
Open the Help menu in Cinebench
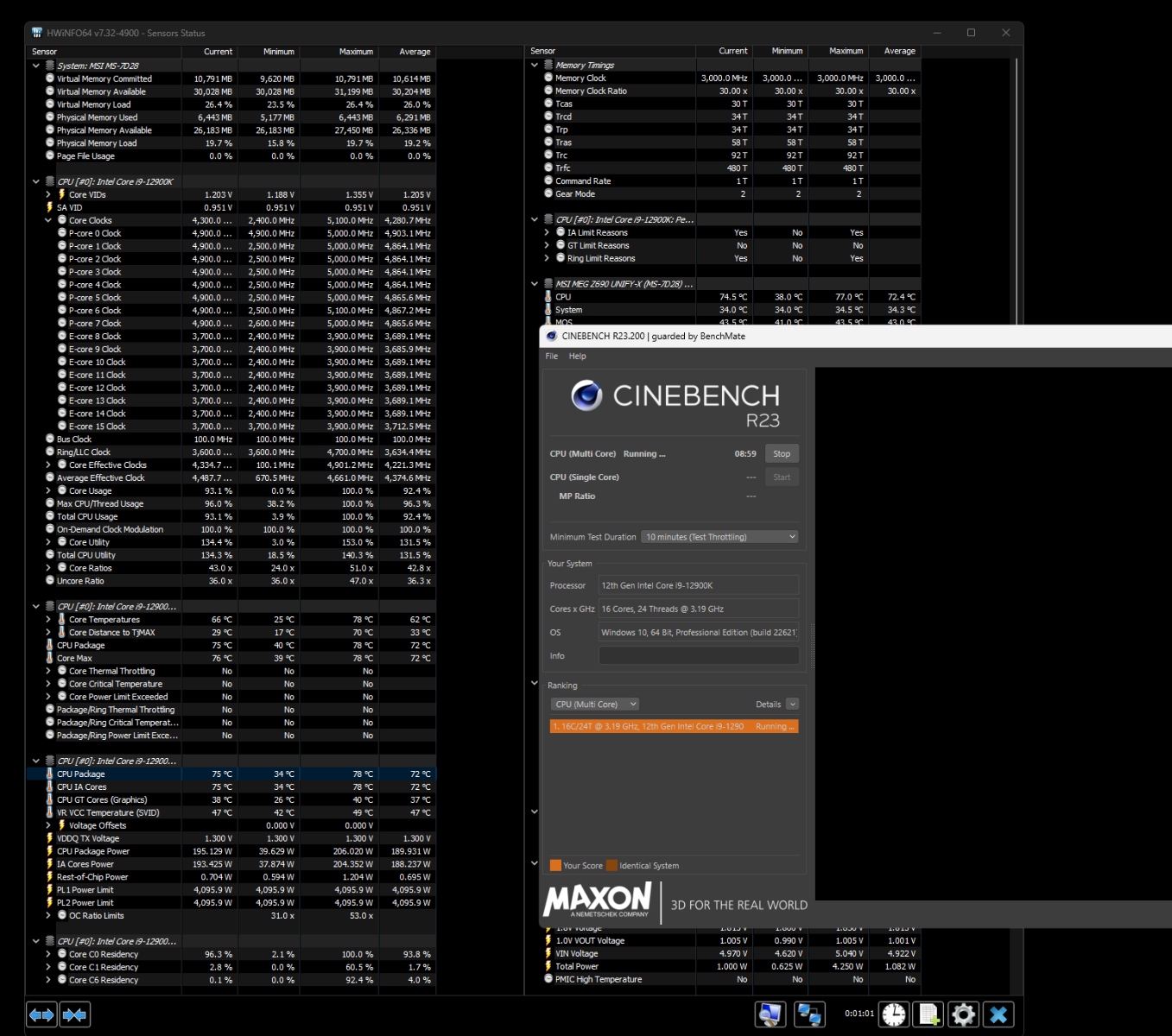point(577,356)
